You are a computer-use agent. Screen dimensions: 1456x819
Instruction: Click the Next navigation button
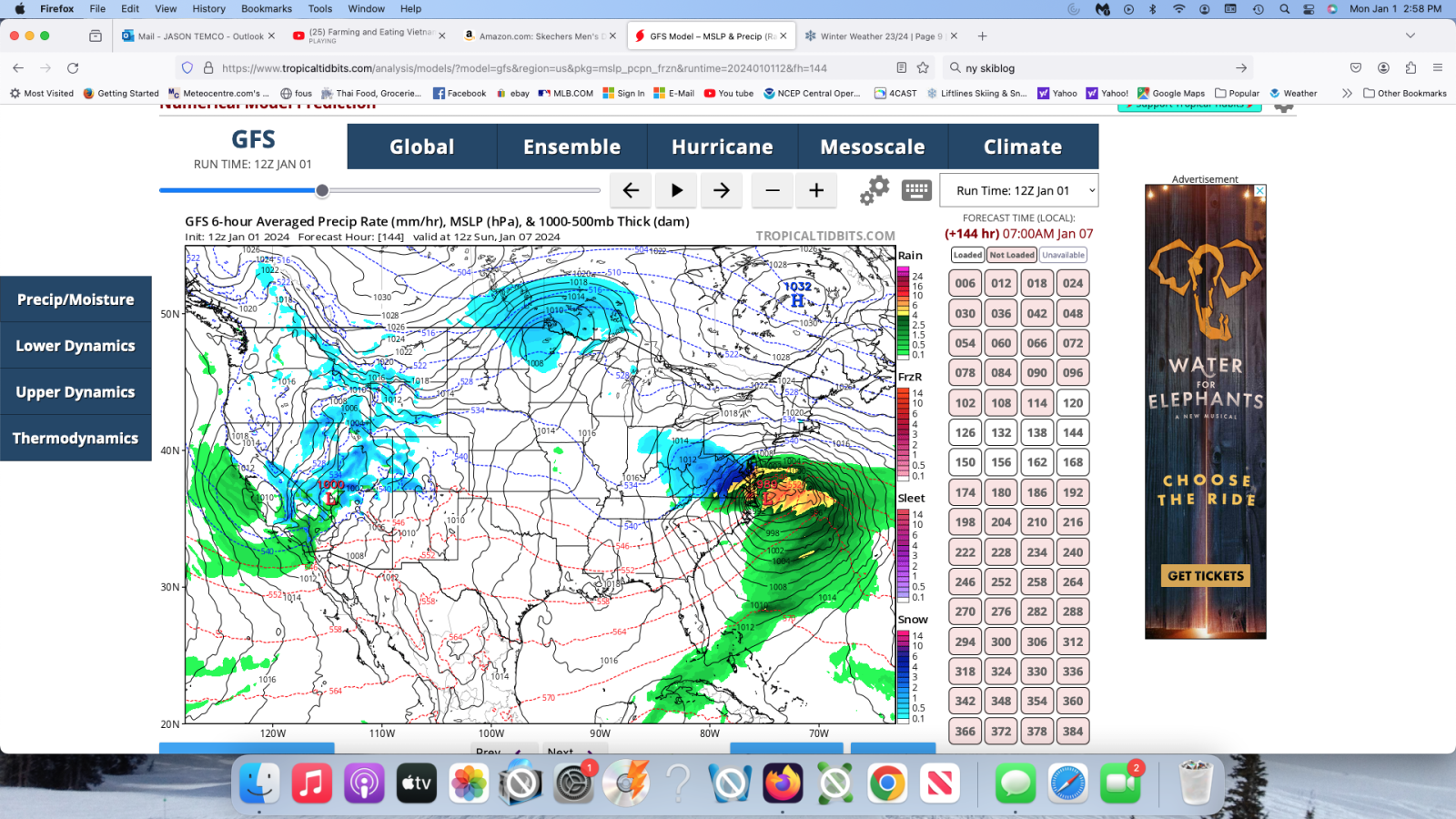pyautogui.click(x=572, y=753)
